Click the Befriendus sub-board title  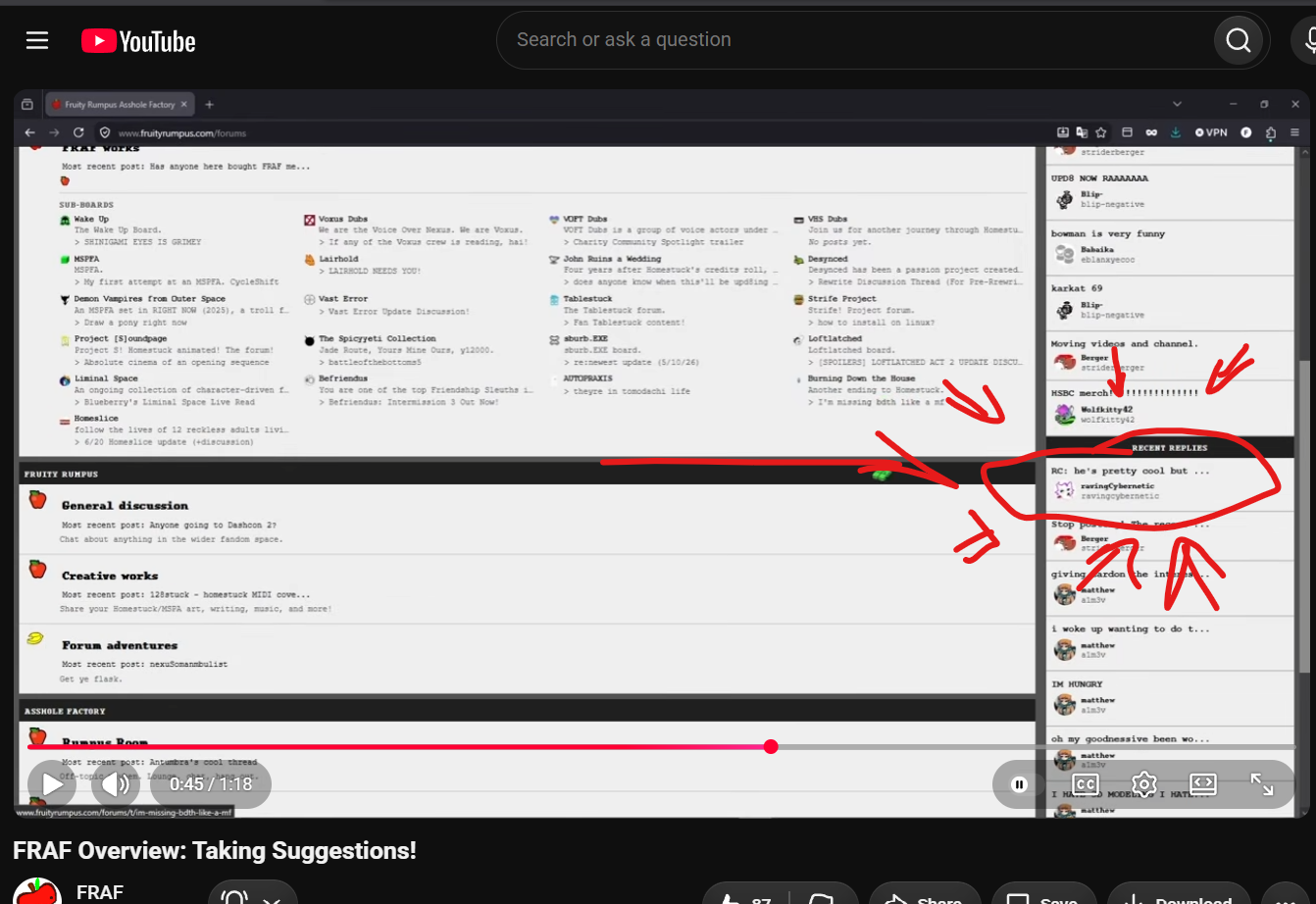pyautogui.click(x=343, y=378)
